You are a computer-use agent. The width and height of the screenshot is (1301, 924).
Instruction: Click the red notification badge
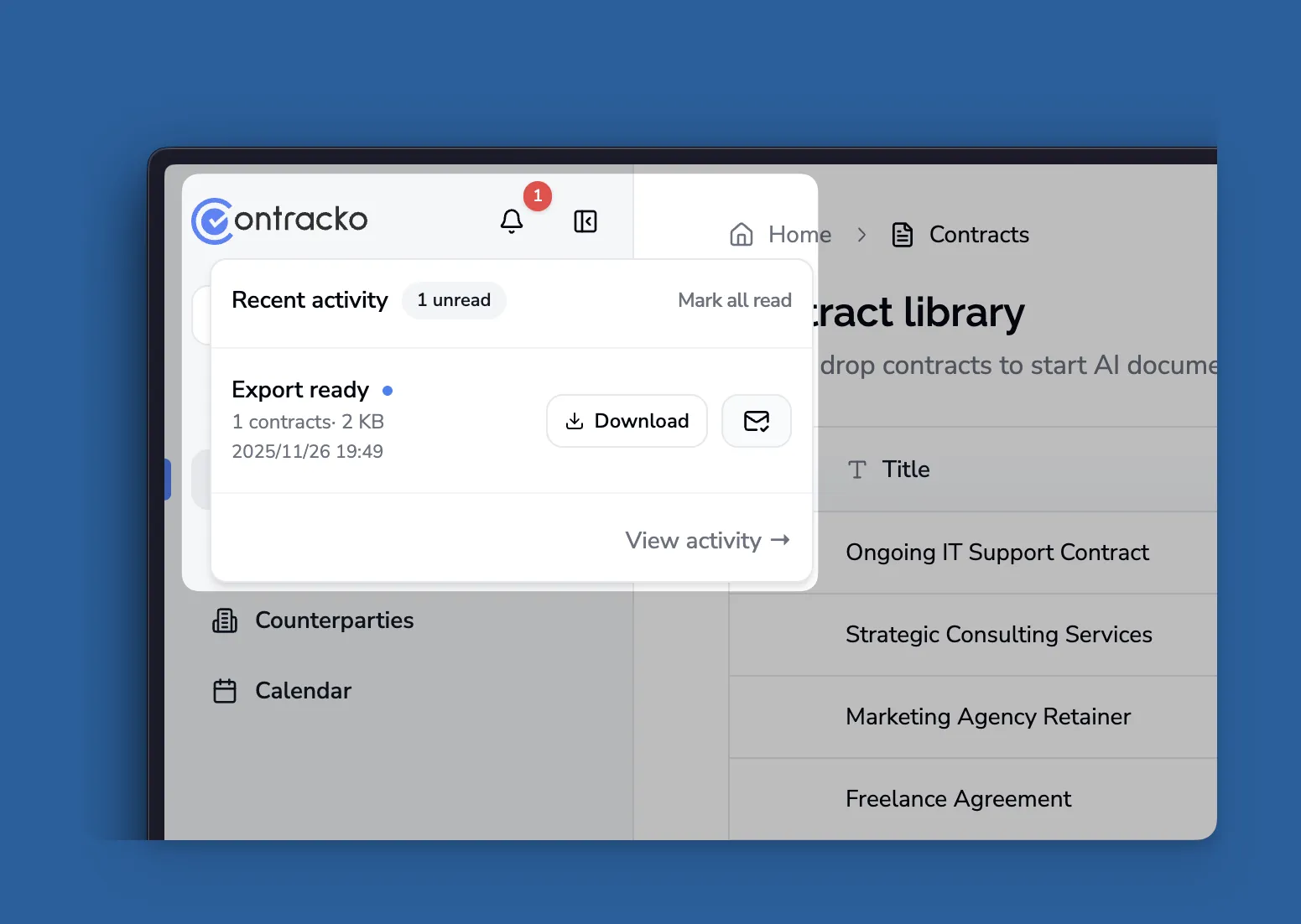pyautogui.click(x=538, y=195)
